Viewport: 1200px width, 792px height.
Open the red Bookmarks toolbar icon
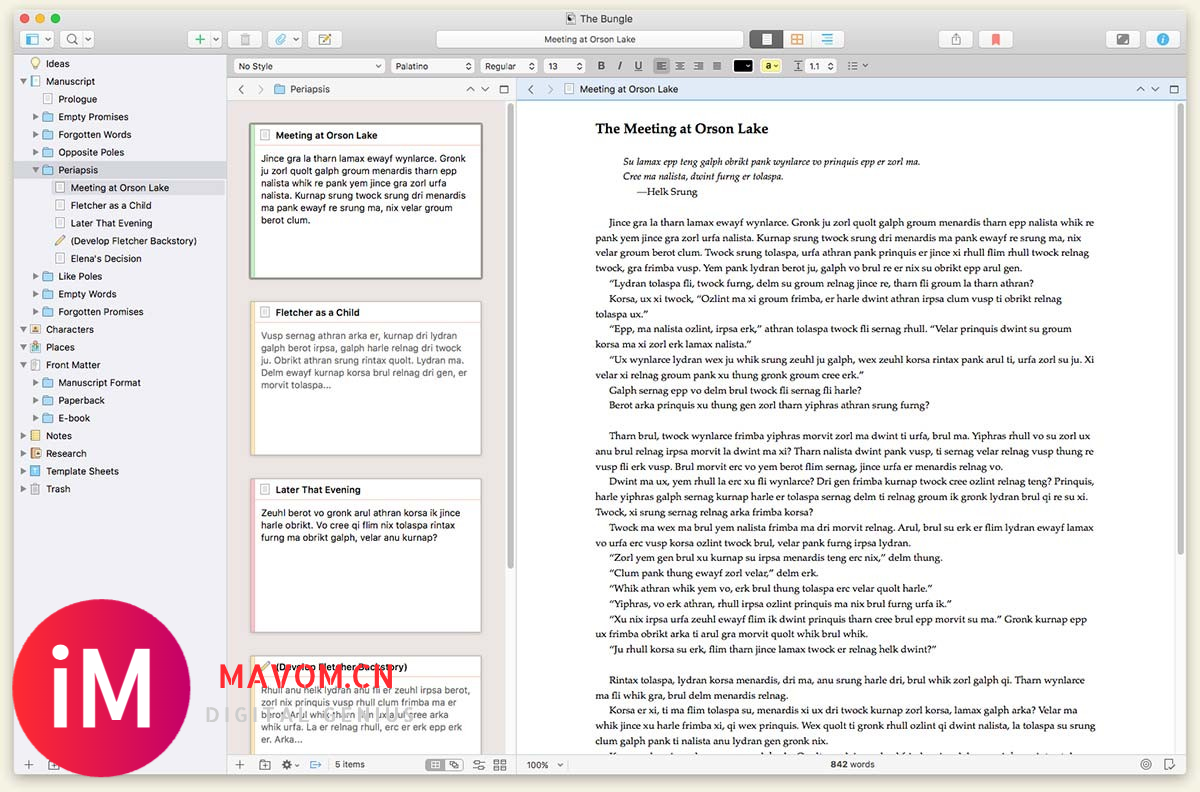995,39
